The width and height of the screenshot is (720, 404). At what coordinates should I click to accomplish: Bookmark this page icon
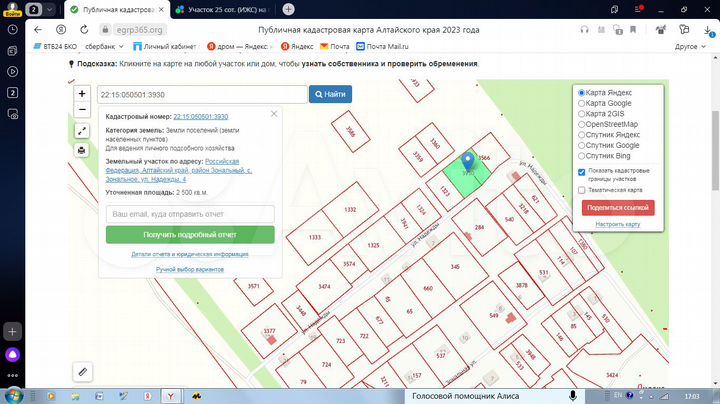633,30
